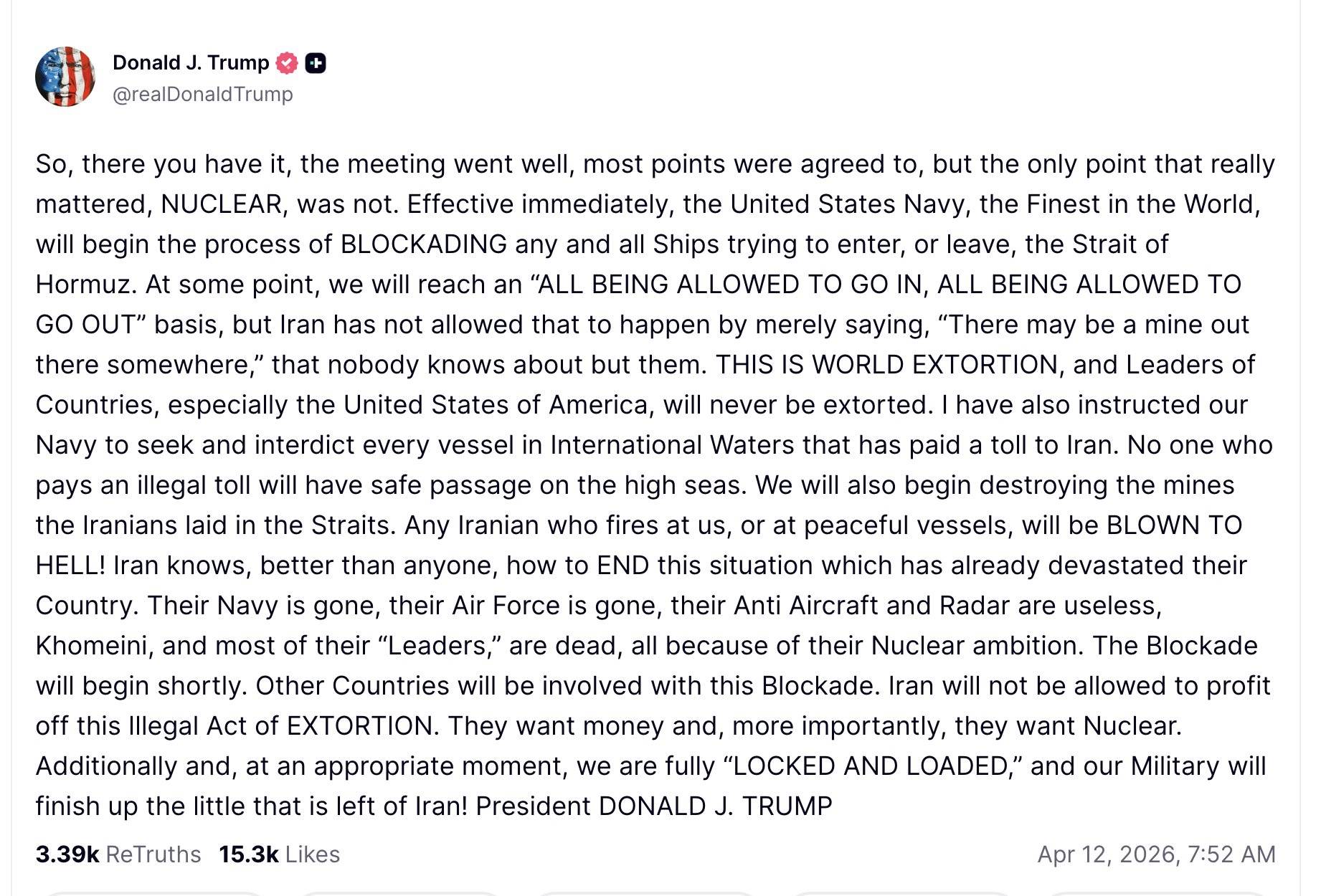Click the dark plus badge beside the name
Screen dimensions: 1321x896
316,63
